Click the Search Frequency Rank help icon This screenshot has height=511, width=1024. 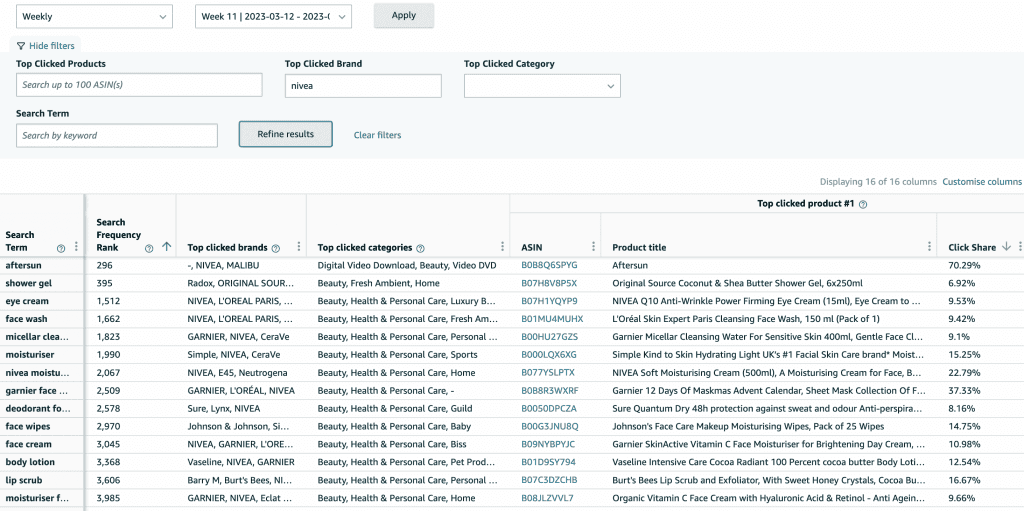point(149,248)
